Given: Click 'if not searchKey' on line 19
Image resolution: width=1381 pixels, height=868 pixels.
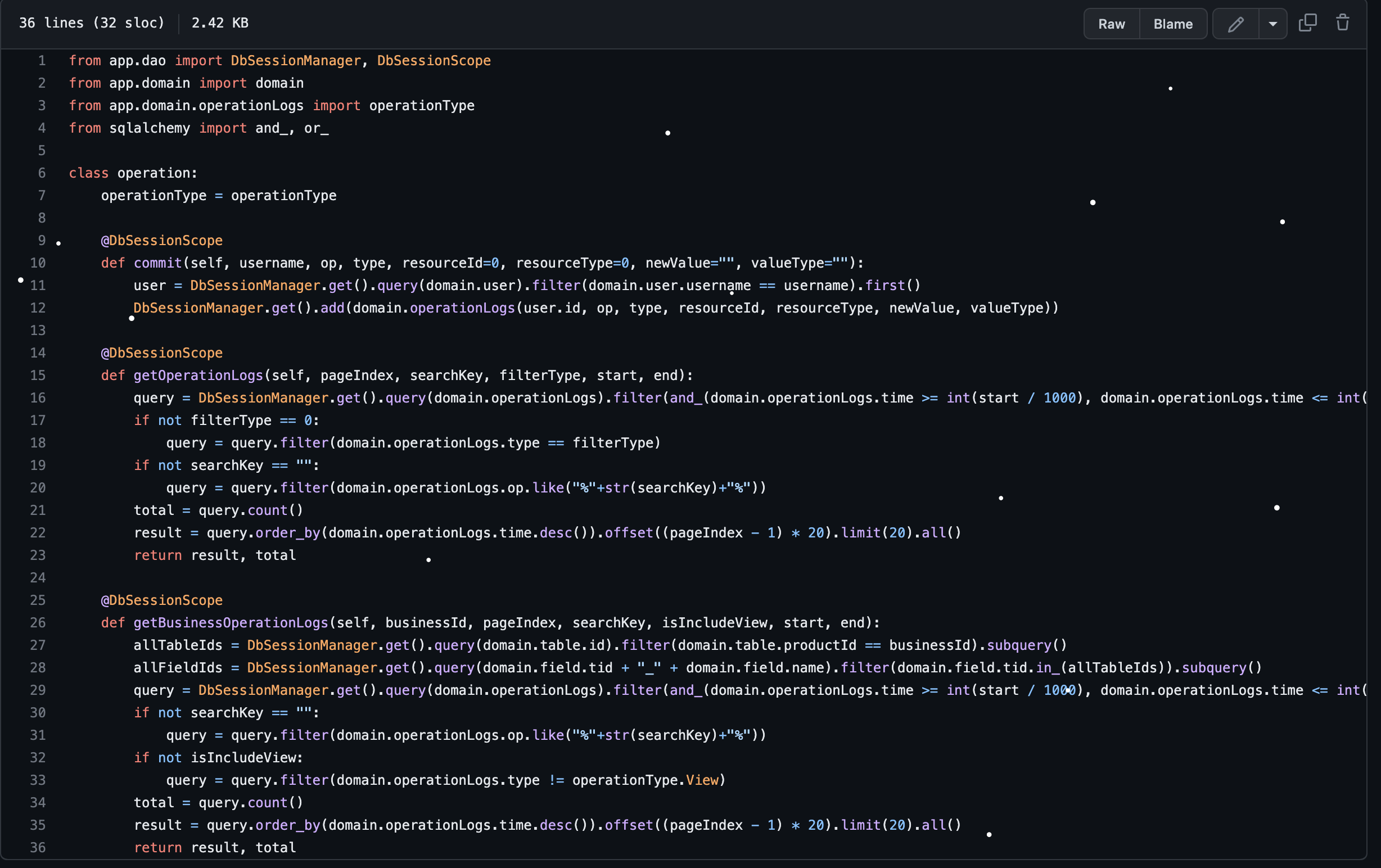Looking at the screenshot, I should coord(198,465).
